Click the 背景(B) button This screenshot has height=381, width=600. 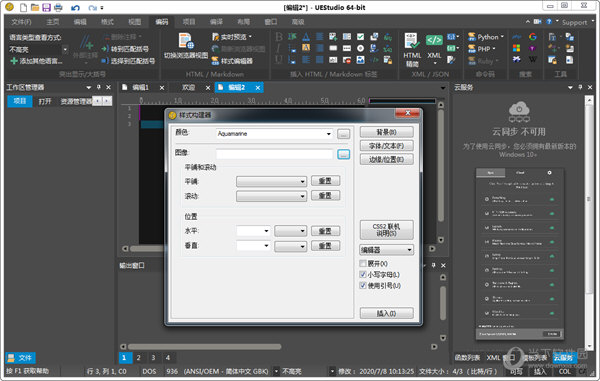click(386, 132)
